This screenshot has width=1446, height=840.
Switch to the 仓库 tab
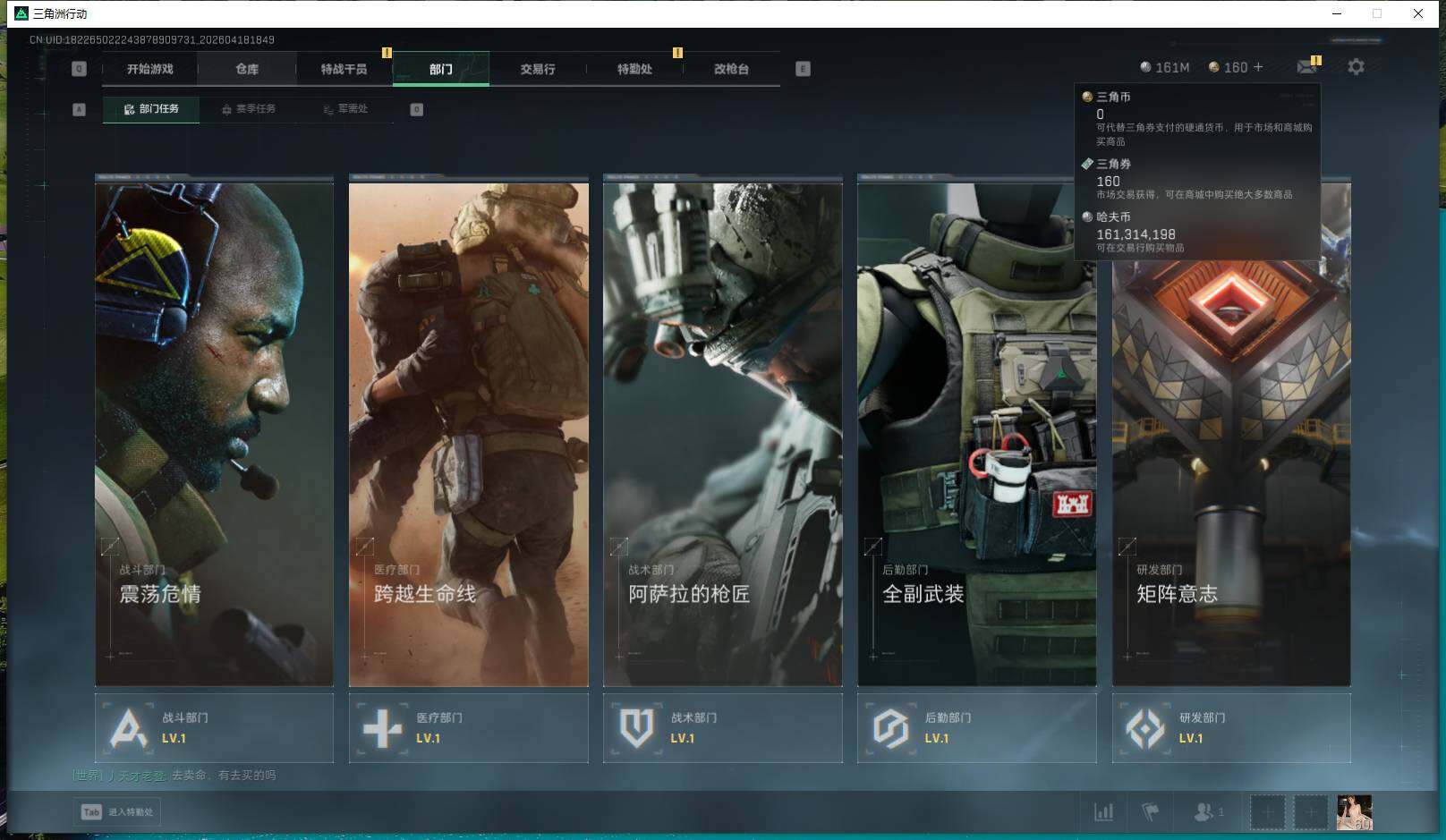click(x=247, y=69)
